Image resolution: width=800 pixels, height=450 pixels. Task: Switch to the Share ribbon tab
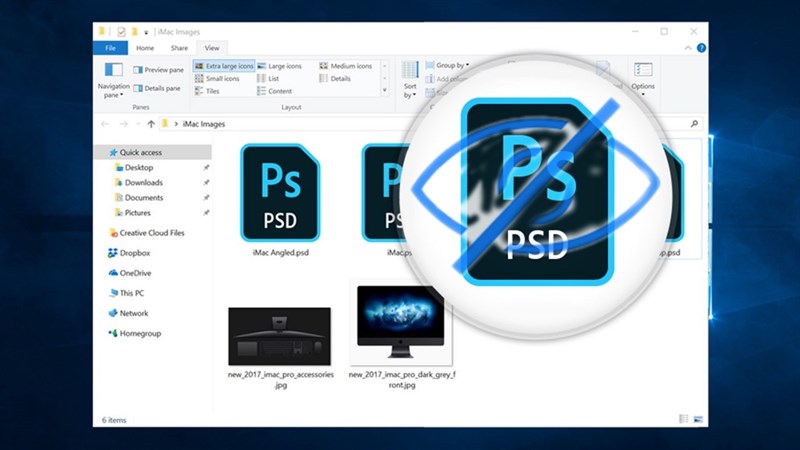pyautogui.click(x=179, y=48)
